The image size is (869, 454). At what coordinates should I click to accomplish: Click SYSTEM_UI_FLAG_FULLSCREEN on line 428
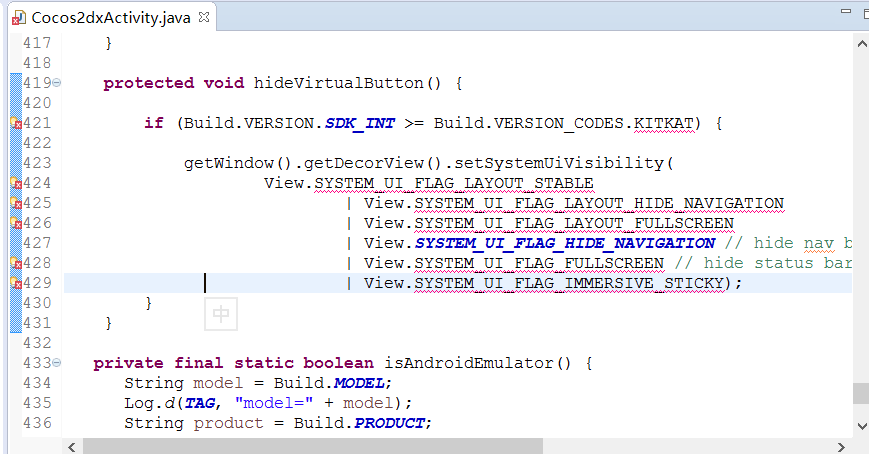coord(539,263)
